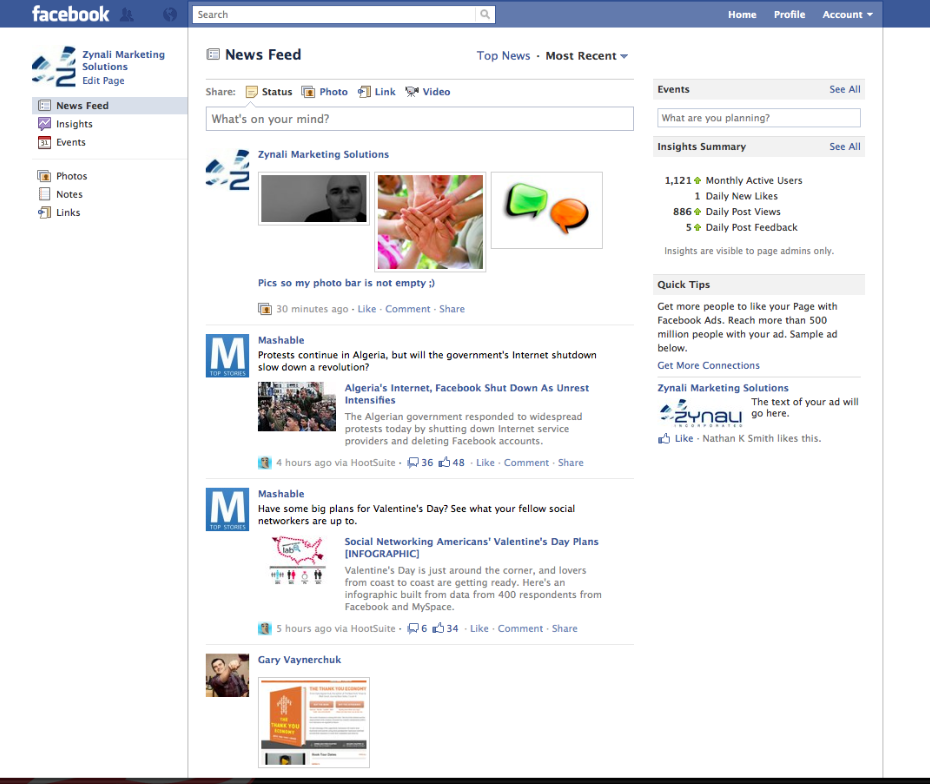The width and height of the screenshot is (930, 784).
Task: Click '1,121 Monthly Active Users' stat
Action: pyautogui.click(x=733, y=180)
